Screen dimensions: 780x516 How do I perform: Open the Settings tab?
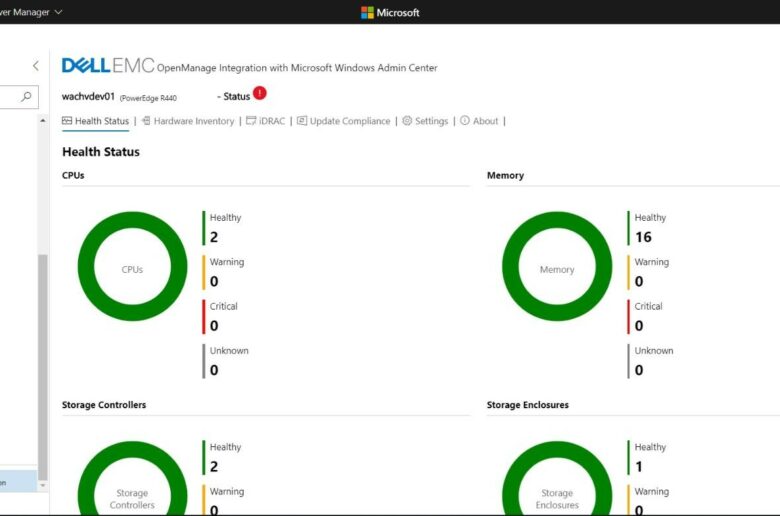[425, 121]
